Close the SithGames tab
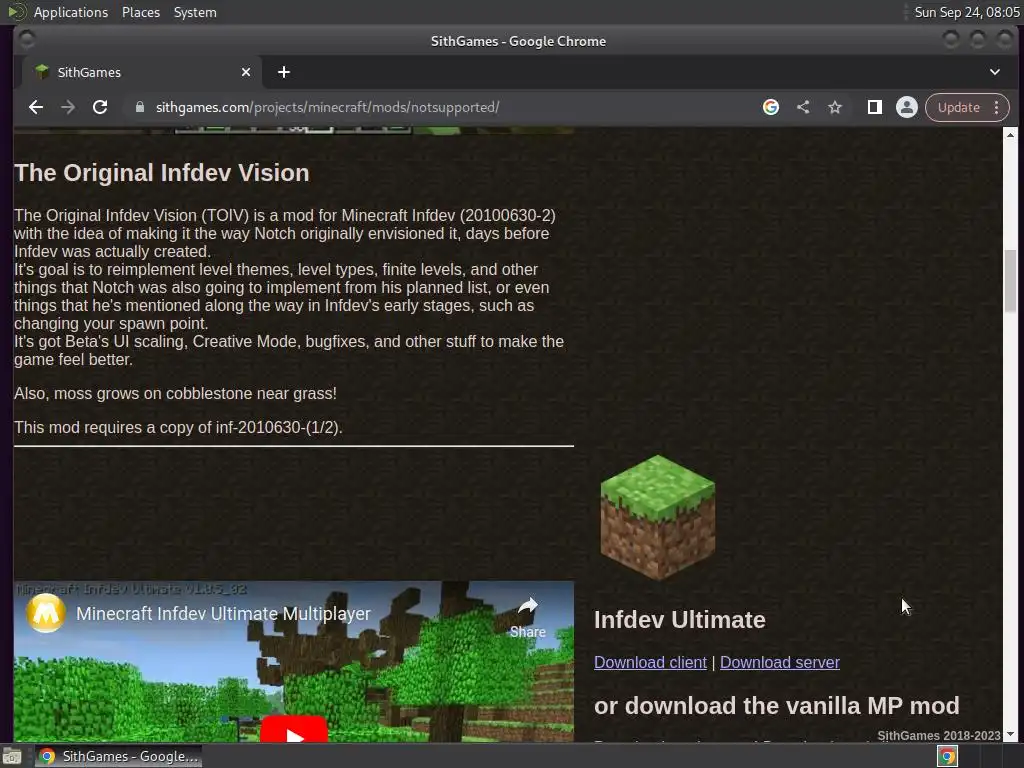 (246, 72)
